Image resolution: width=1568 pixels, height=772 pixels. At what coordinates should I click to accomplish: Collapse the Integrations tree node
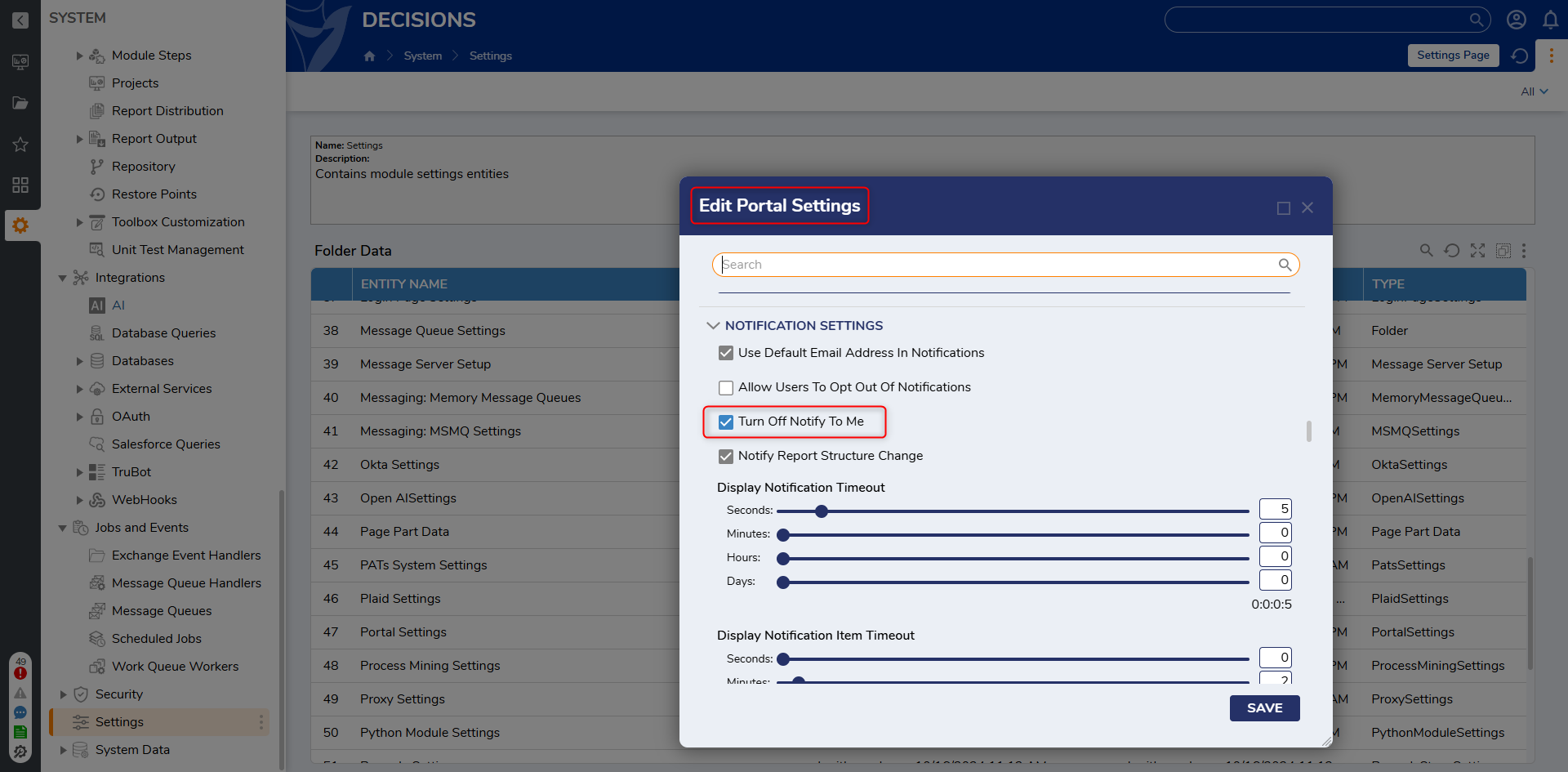coord(63,278)
